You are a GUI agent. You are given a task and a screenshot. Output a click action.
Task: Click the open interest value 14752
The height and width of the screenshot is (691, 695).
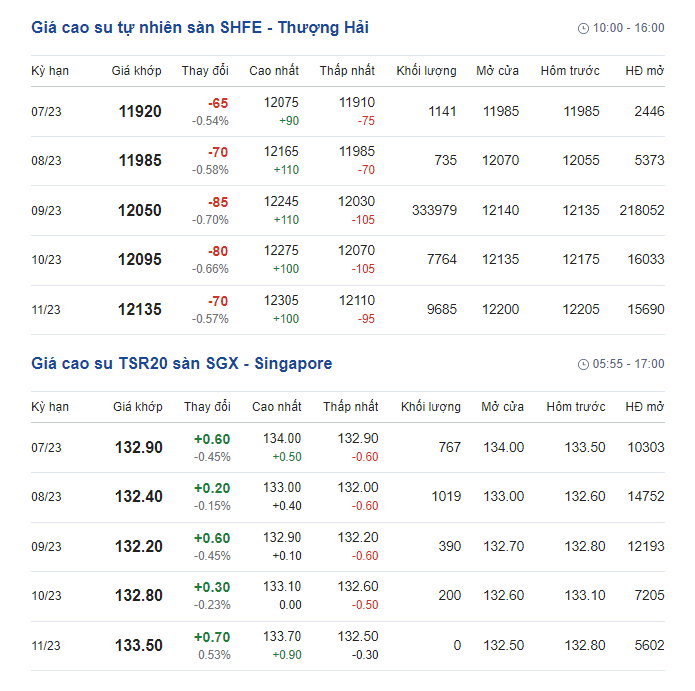coord(643,497)
